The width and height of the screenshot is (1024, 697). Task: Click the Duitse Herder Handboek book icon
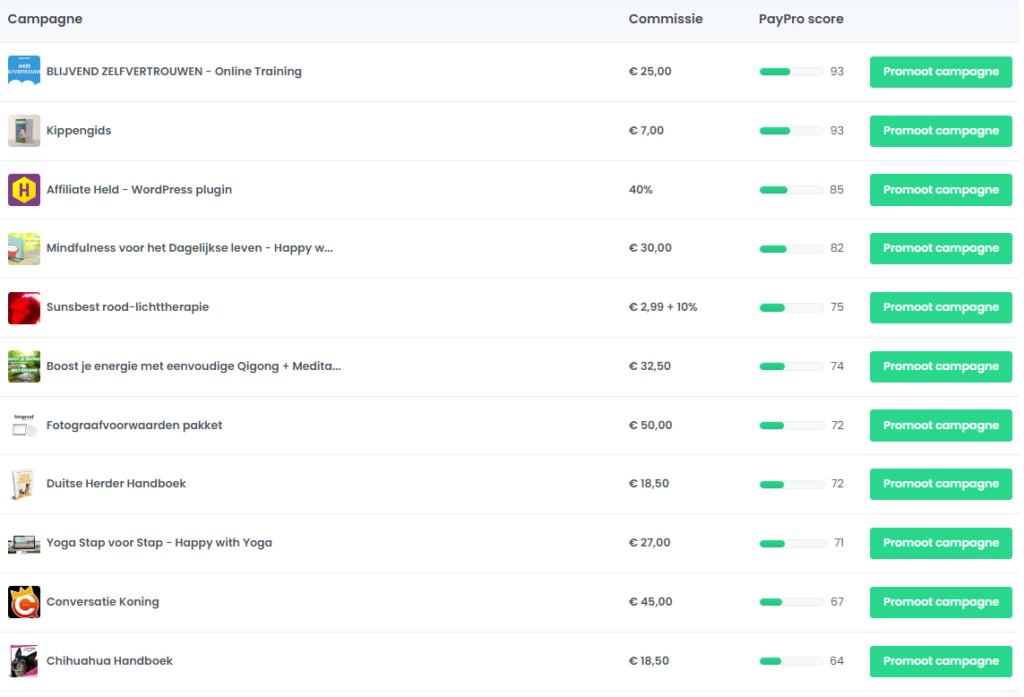click(24, 484)
